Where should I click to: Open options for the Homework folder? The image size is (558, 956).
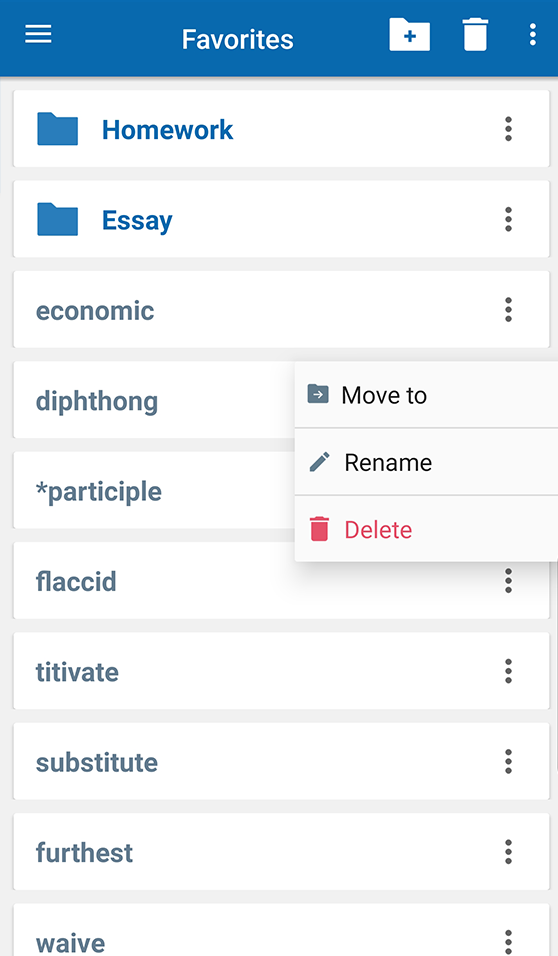coord(508,129)
